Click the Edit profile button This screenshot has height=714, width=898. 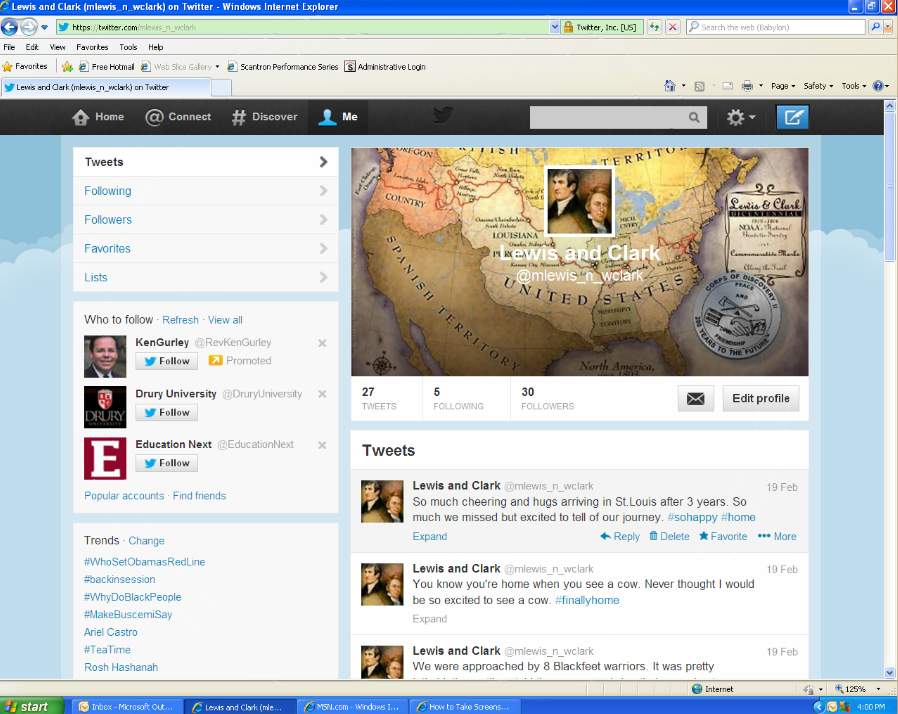[761, 399]
